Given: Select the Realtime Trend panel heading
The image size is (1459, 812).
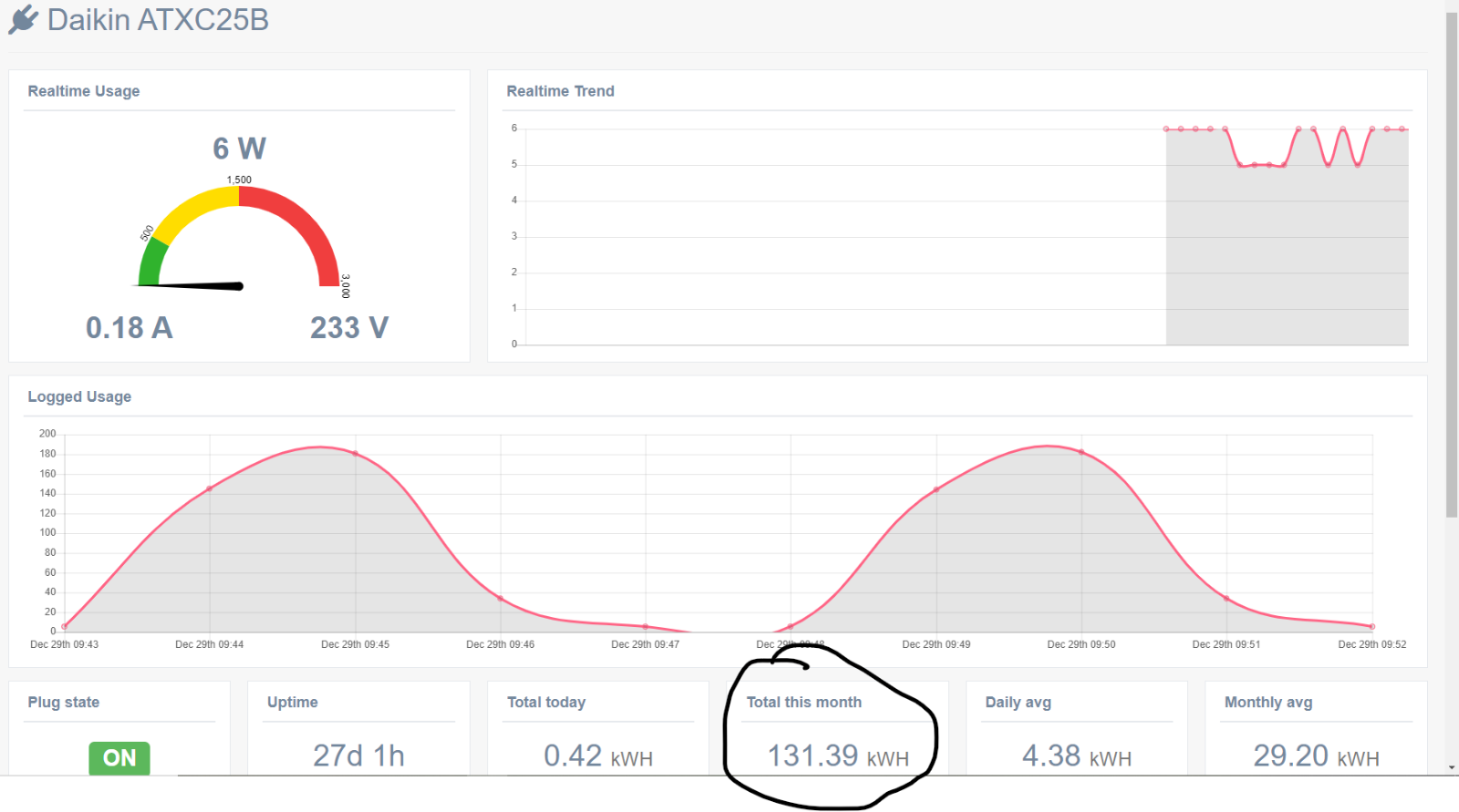Looking at the screenshot, I should click(x=560, y=91).
